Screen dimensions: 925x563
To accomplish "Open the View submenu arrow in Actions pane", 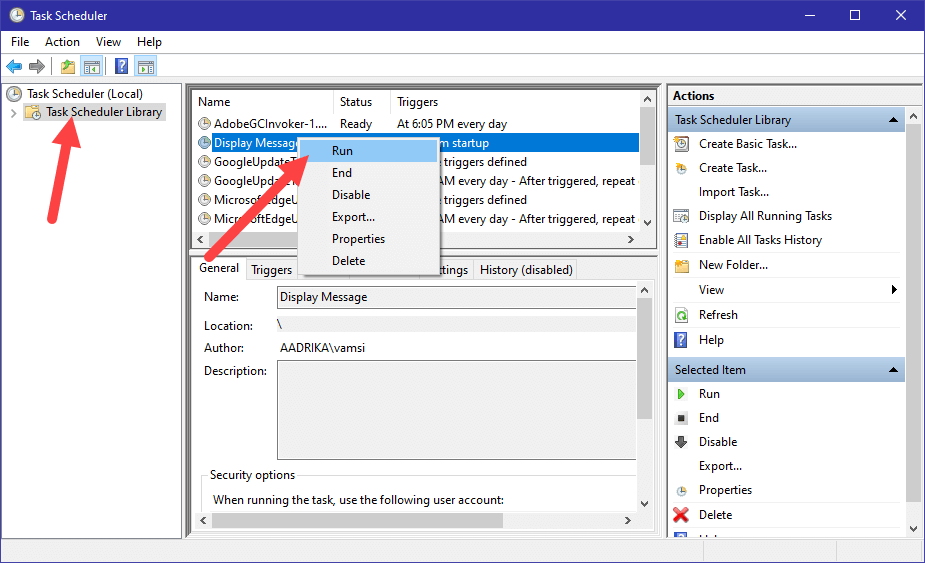I will point(894,290).
